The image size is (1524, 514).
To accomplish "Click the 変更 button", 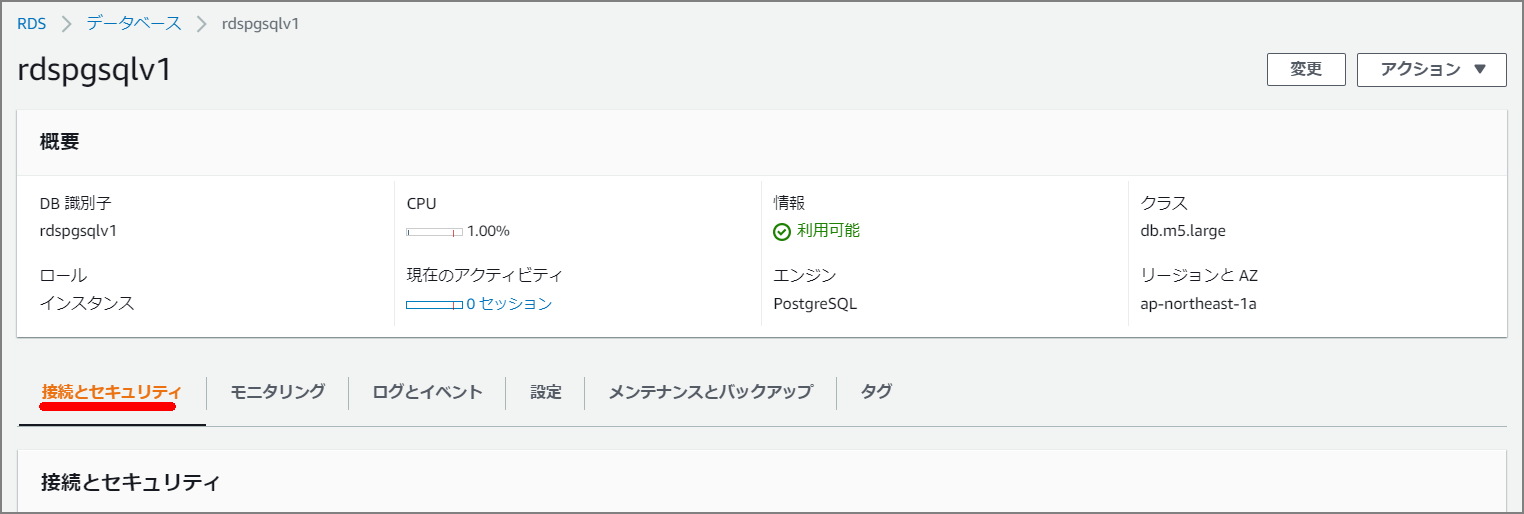I will (1305, 69).
